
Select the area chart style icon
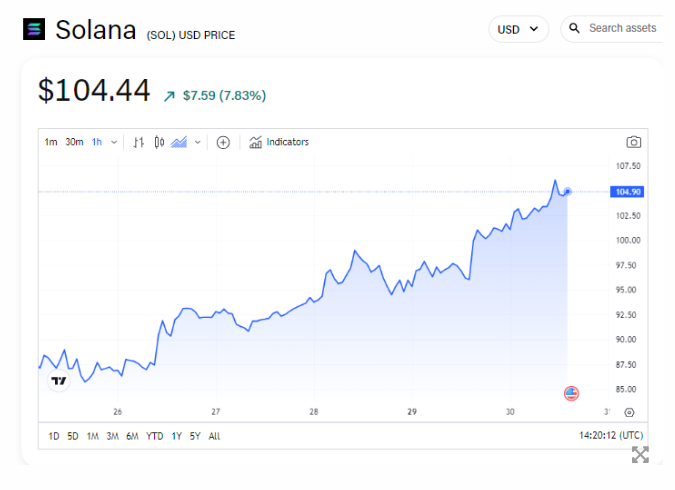pos(180,142)
